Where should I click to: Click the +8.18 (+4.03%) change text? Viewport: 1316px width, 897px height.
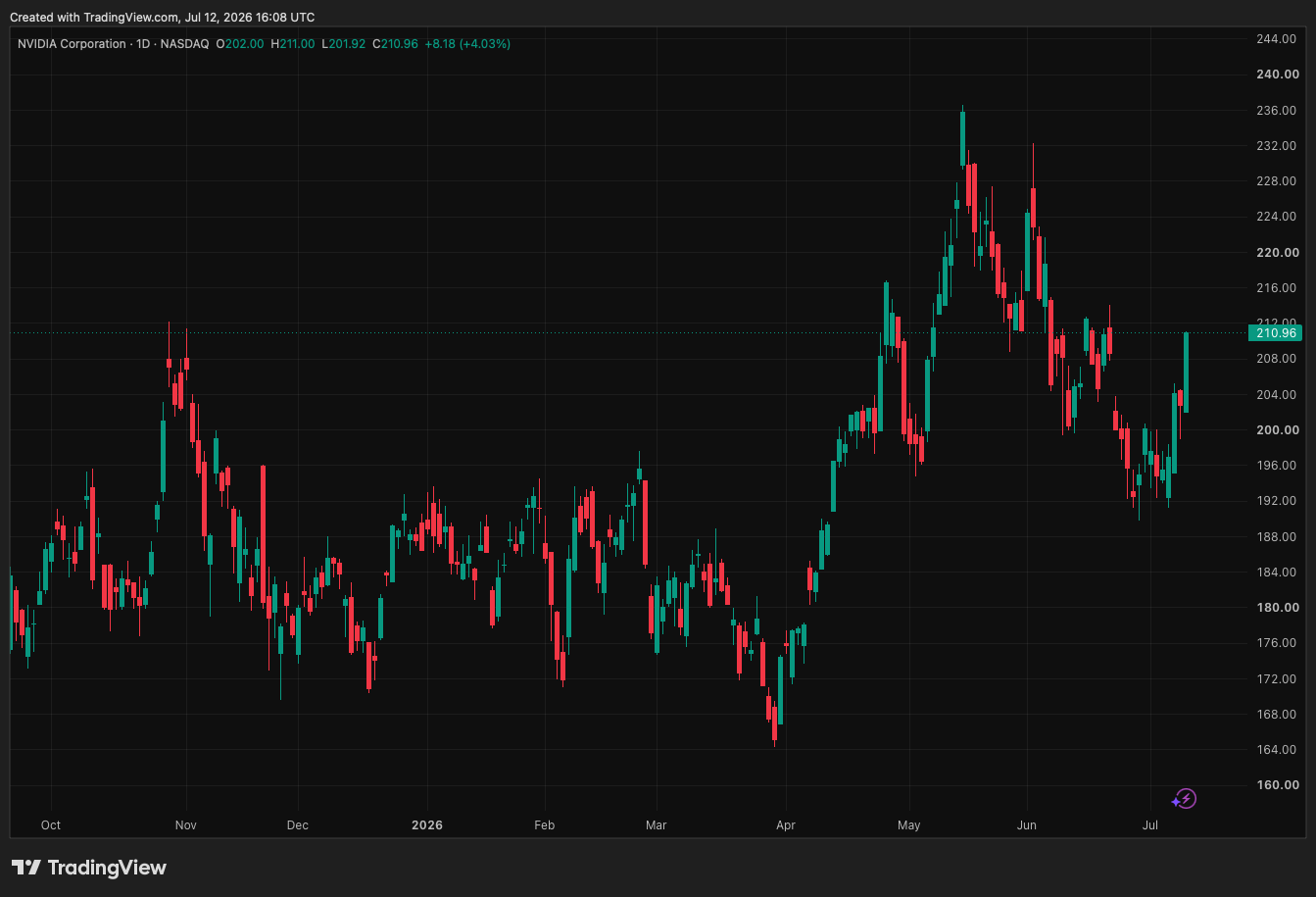click(x=467, y=43)
